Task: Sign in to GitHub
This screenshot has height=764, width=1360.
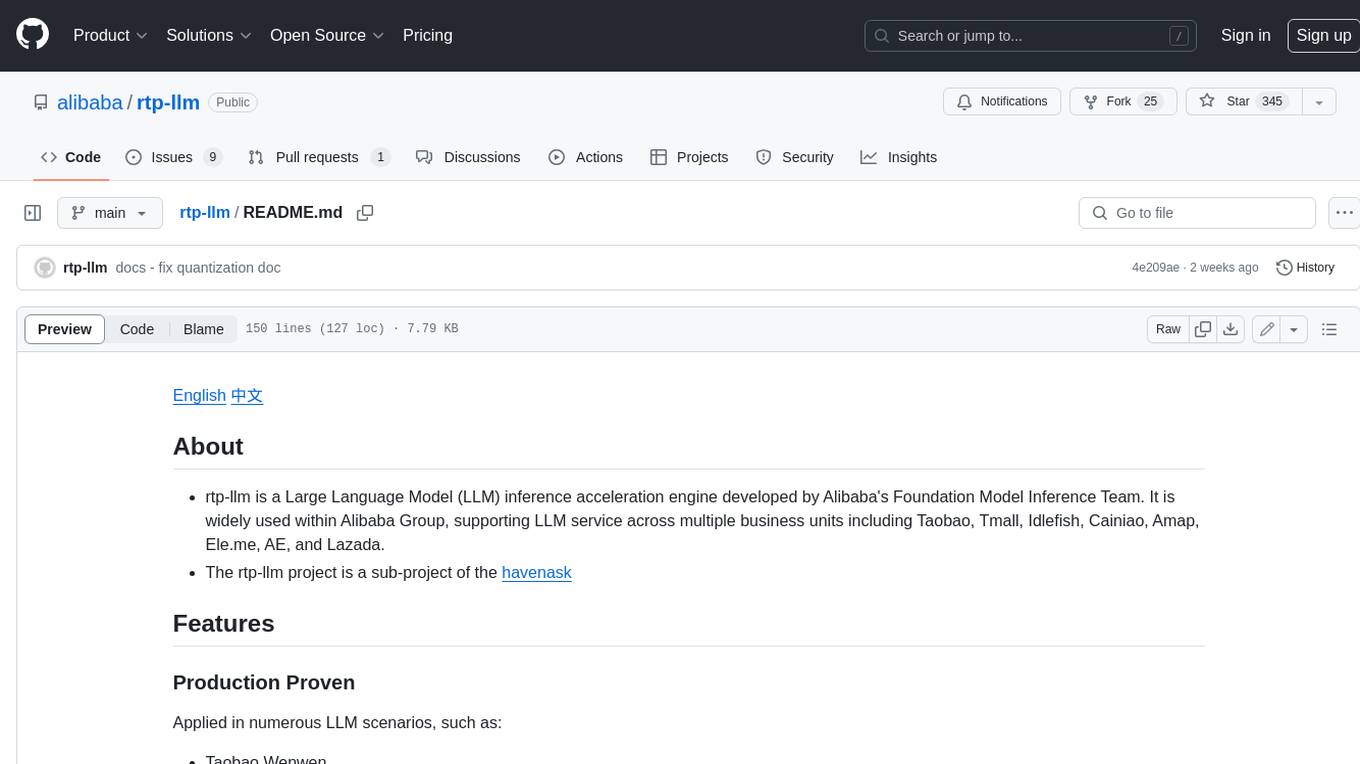Action: pos(1245,35)
